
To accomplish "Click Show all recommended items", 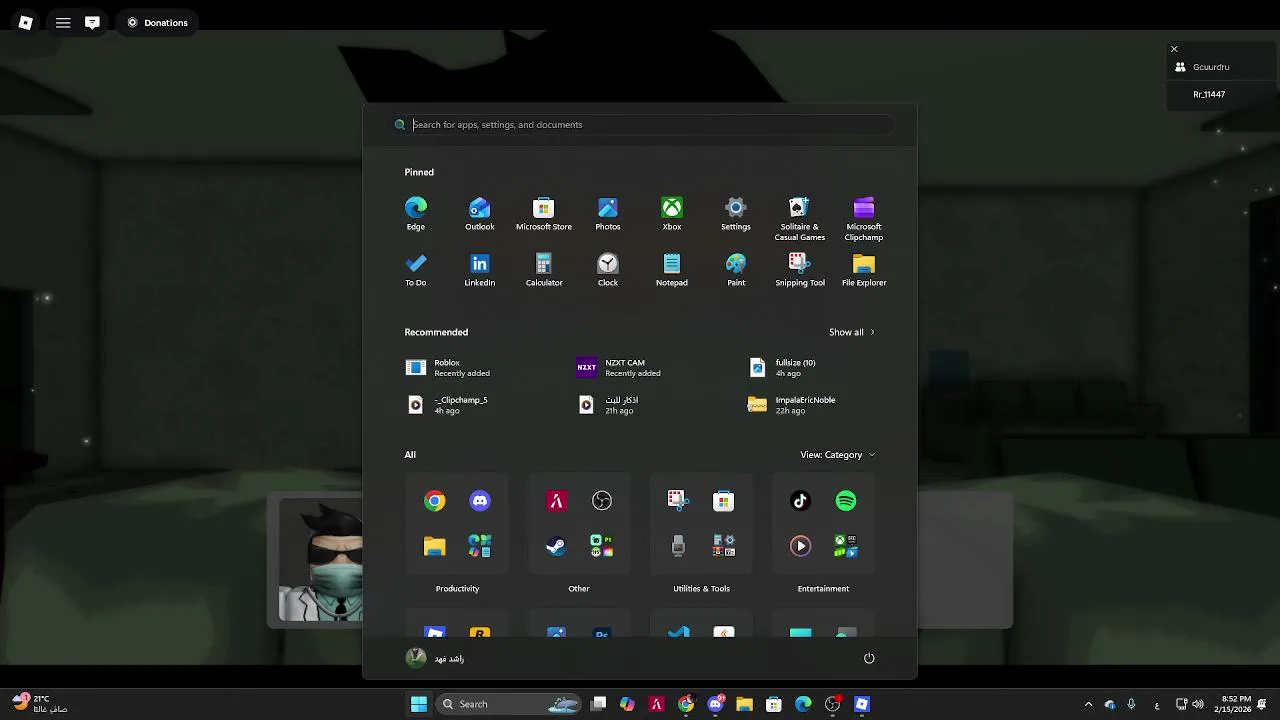I will pos(852,332).
